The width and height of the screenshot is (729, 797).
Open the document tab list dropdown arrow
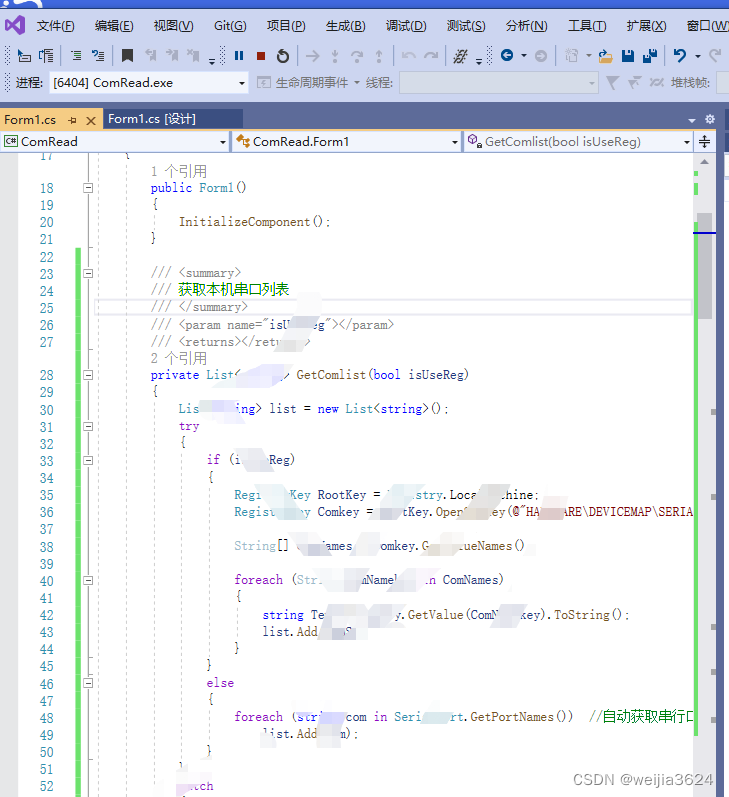click(691, 120)
